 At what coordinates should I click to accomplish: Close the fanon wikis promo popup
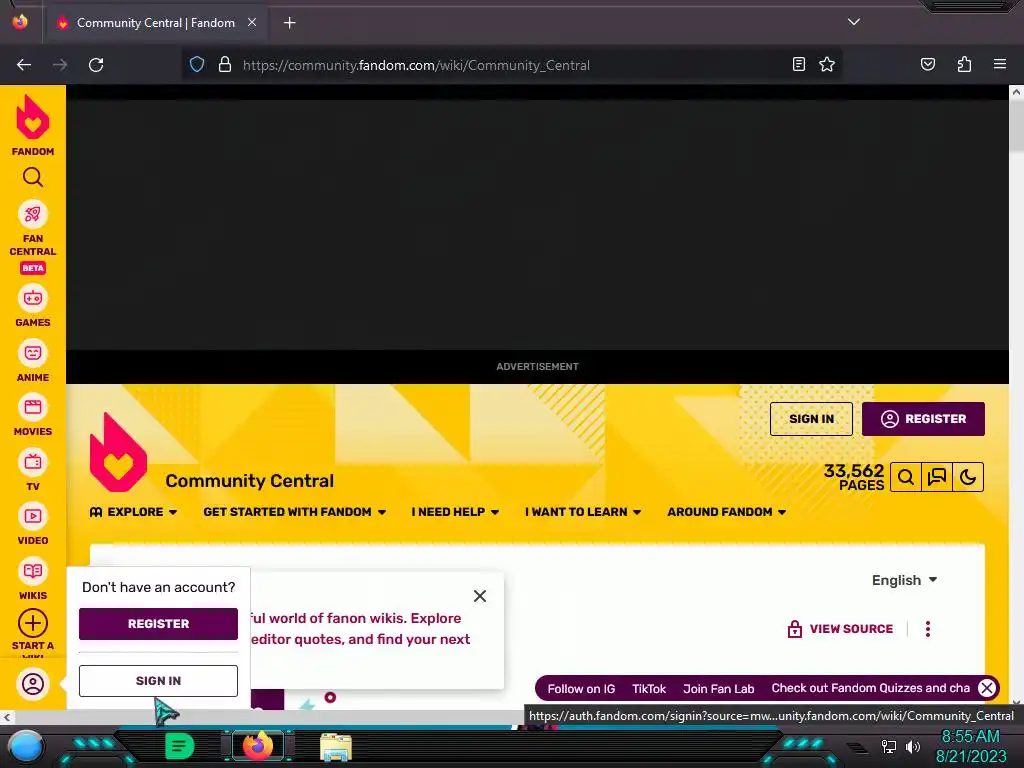[x=480, y=596]
